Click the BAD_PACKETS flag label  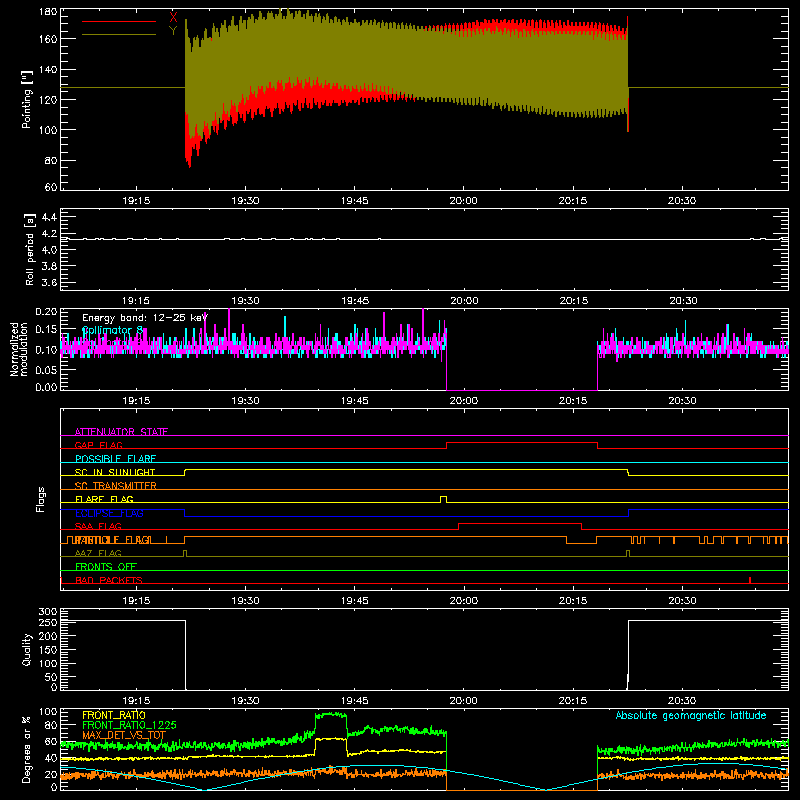pyautogui.click(x=109, y=580)
